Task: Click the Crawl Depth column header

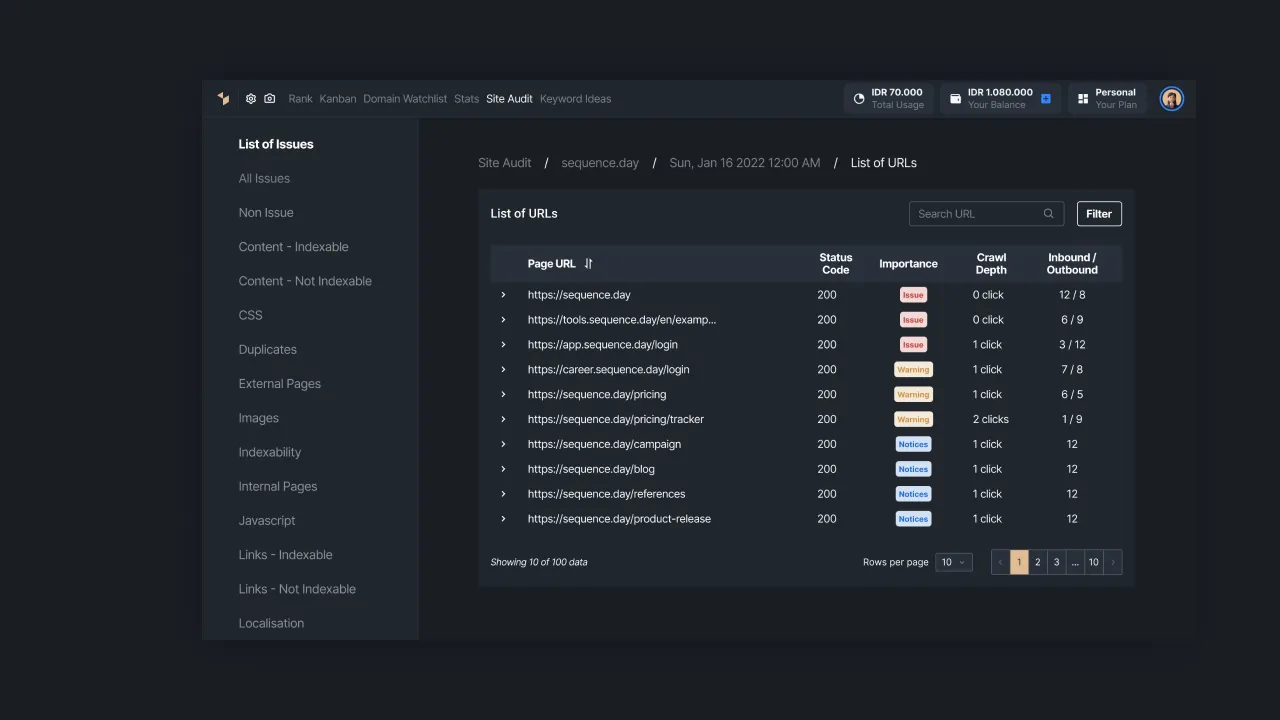Action: point(991,264)
